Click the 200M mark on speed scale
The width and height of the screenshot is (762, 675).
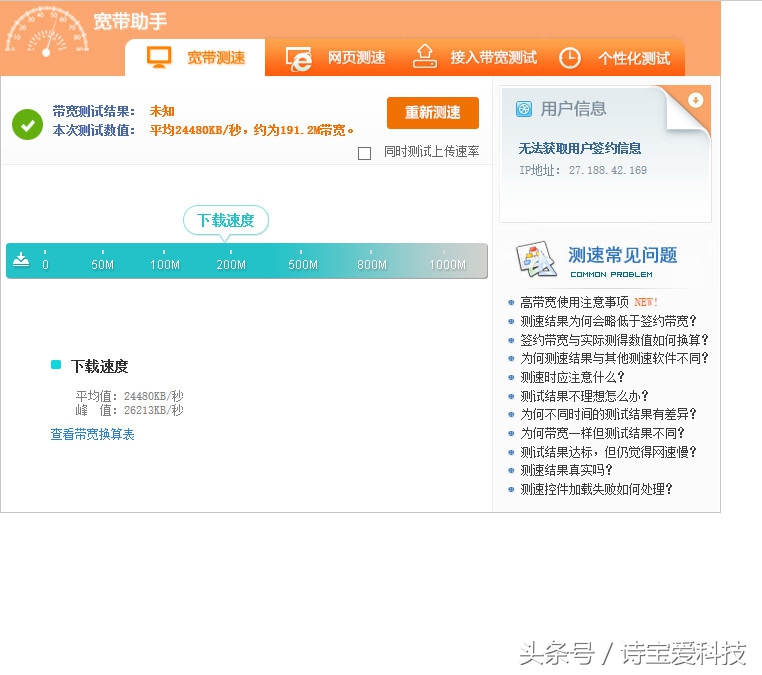[231, 264]
